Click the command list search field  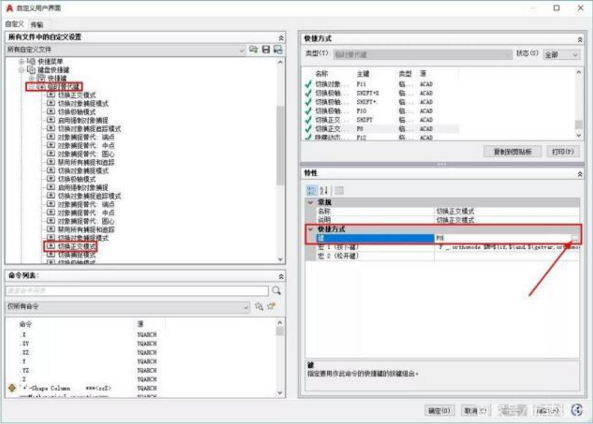coord(137,290)
